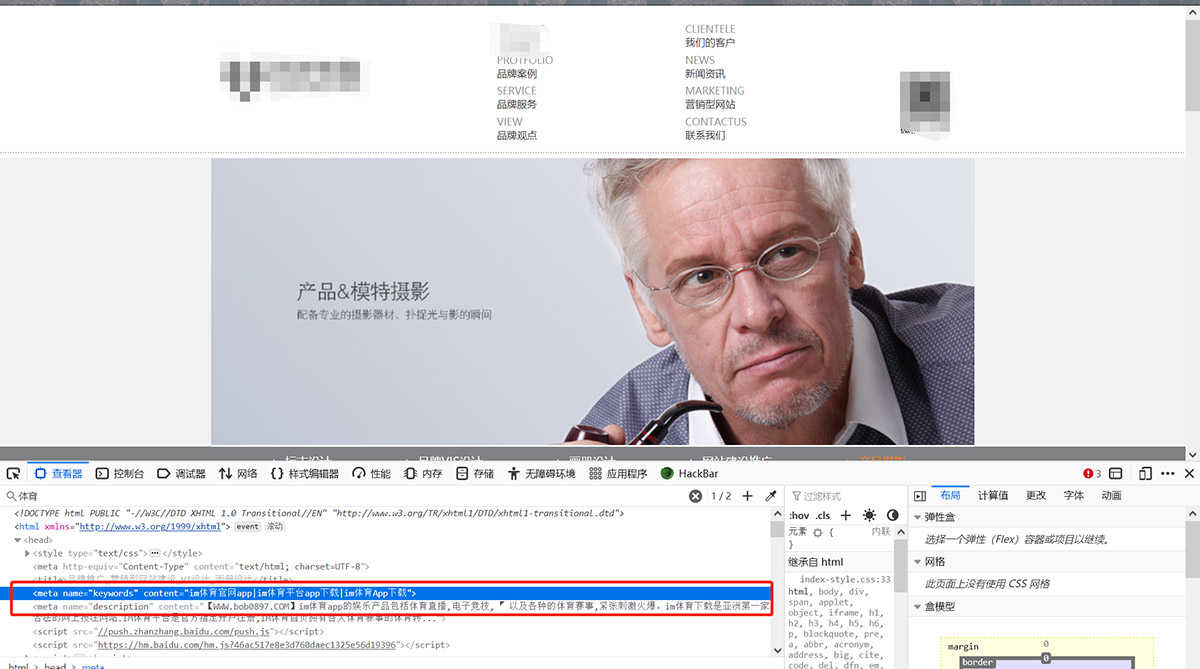Select the DOCTYPE declaration line
The width and height of the screenshot is (1200, 669).
coord(318,513)
